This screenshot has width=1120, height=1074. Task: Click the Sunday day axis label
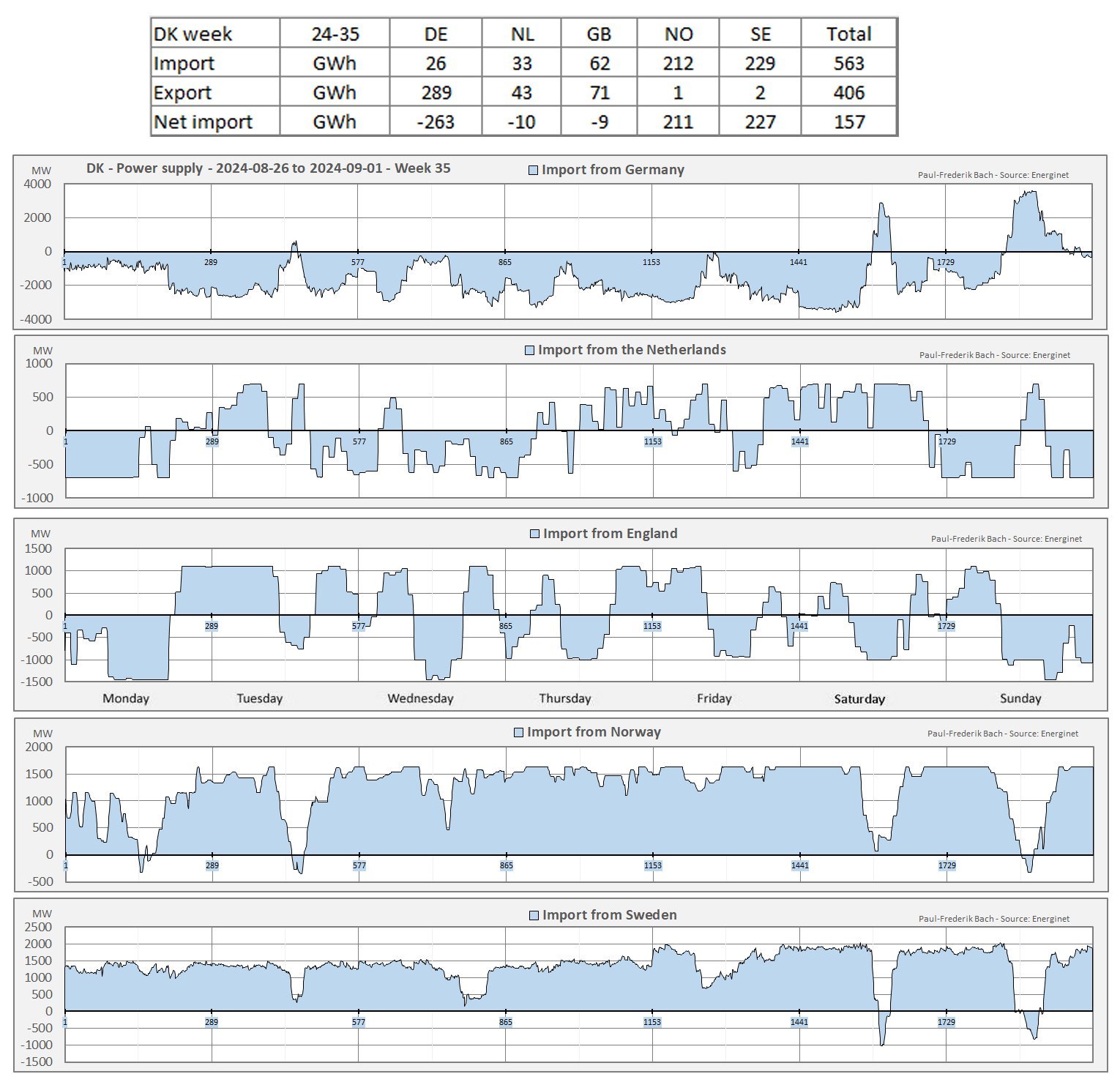tap(1020, 698)
